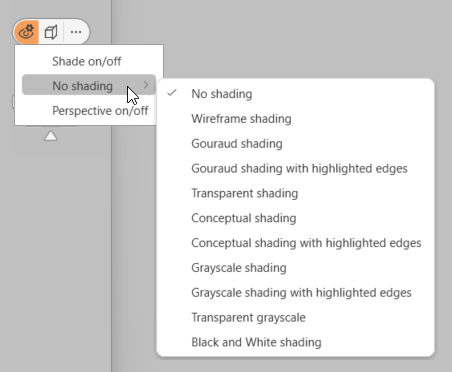452x372 pixels.
Task: Toggle Shade on/off
Action: 87,61
